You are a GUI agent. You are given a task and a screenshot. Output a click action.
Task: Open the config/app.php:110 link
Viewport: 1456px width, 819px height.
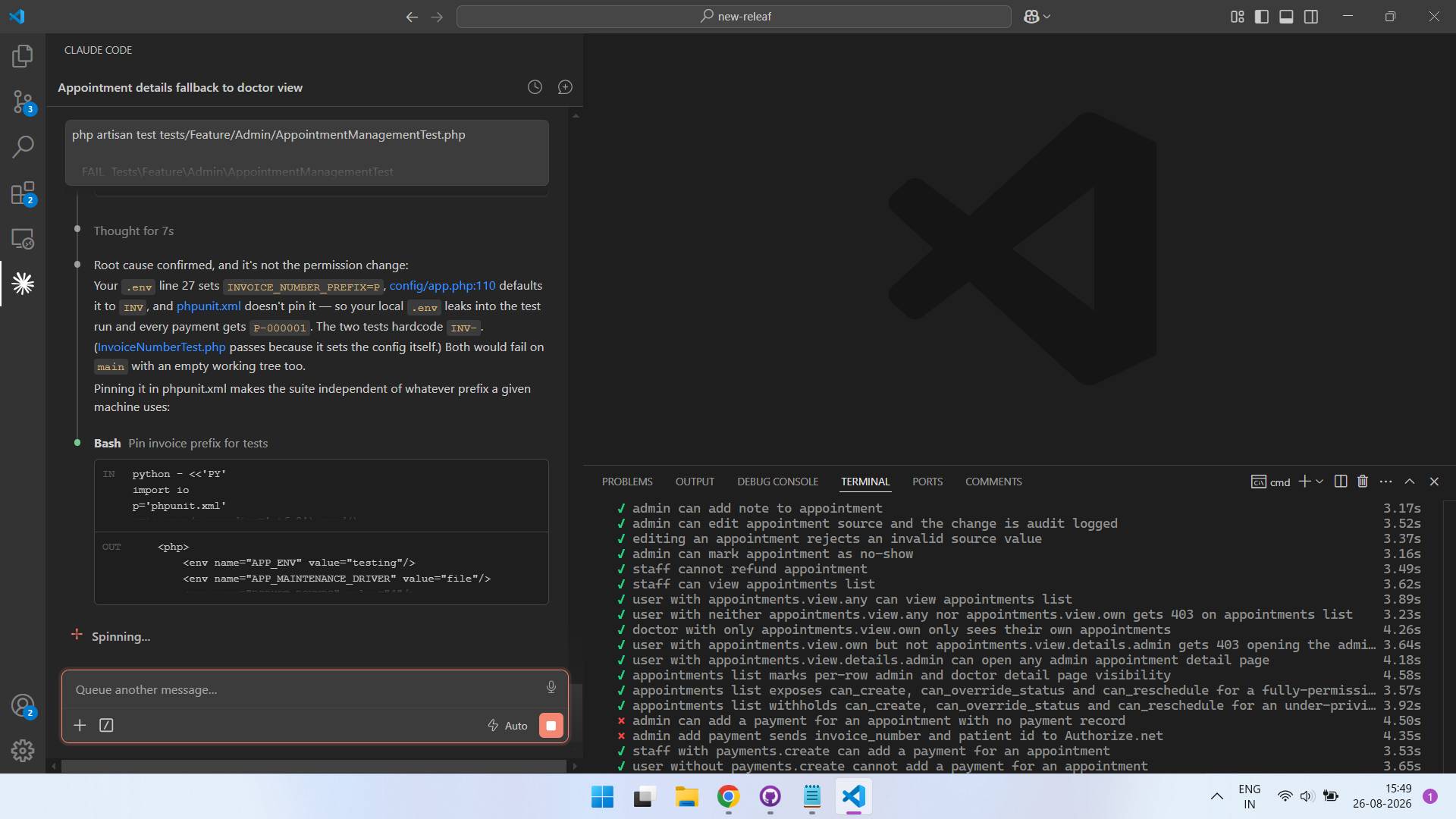pyautogui.click(x=442, y=286)
